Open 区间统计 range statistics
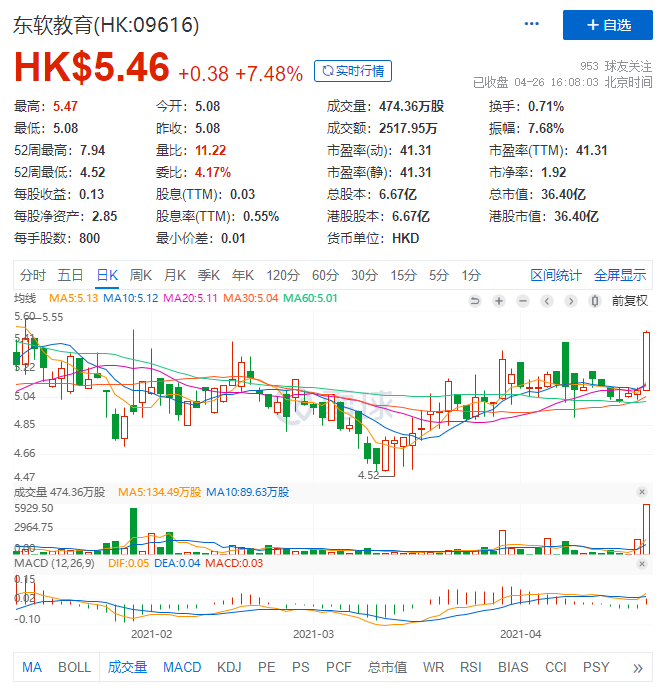The width and height of the screenshot is (663, 693). coord(556,275)
